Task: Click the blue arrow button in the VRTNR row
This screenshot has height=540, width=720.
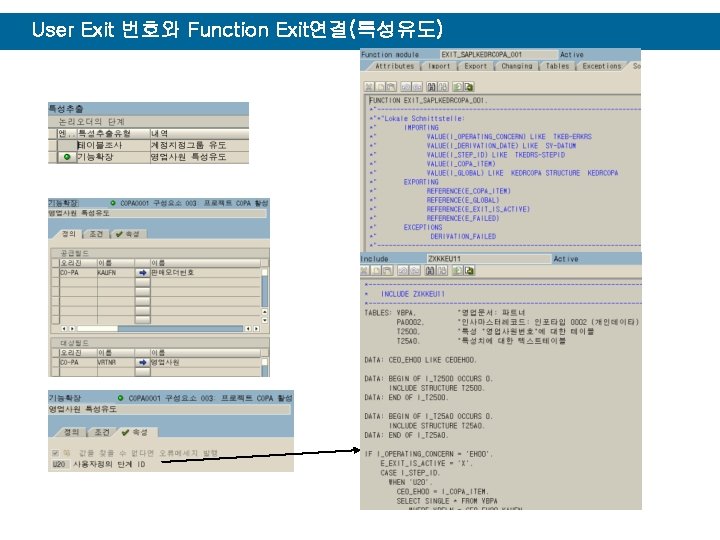Action: (x=143, y=362)
